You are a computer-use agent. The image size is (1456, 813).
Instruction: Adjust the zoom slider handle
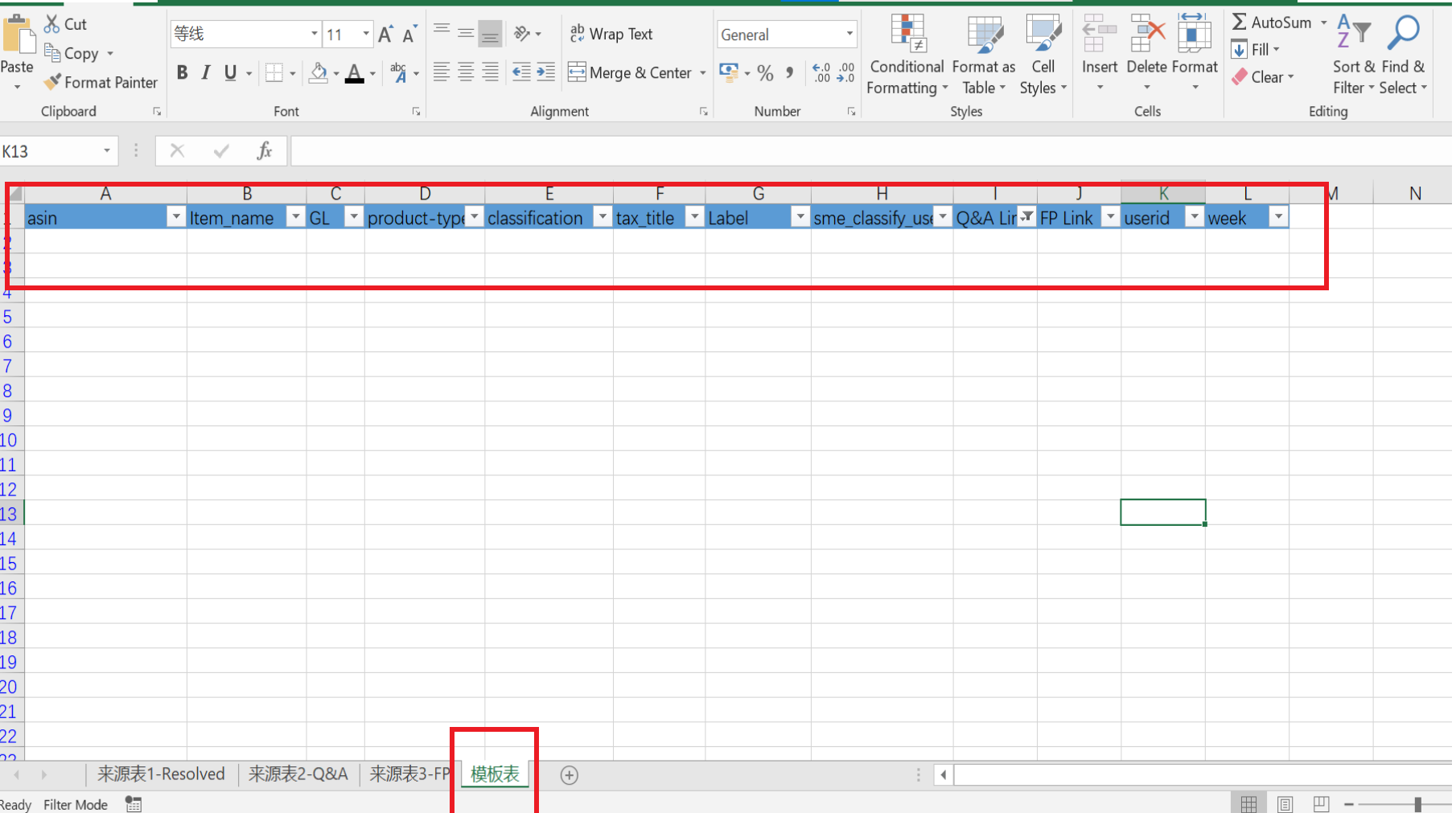[x=1418, y=804]
